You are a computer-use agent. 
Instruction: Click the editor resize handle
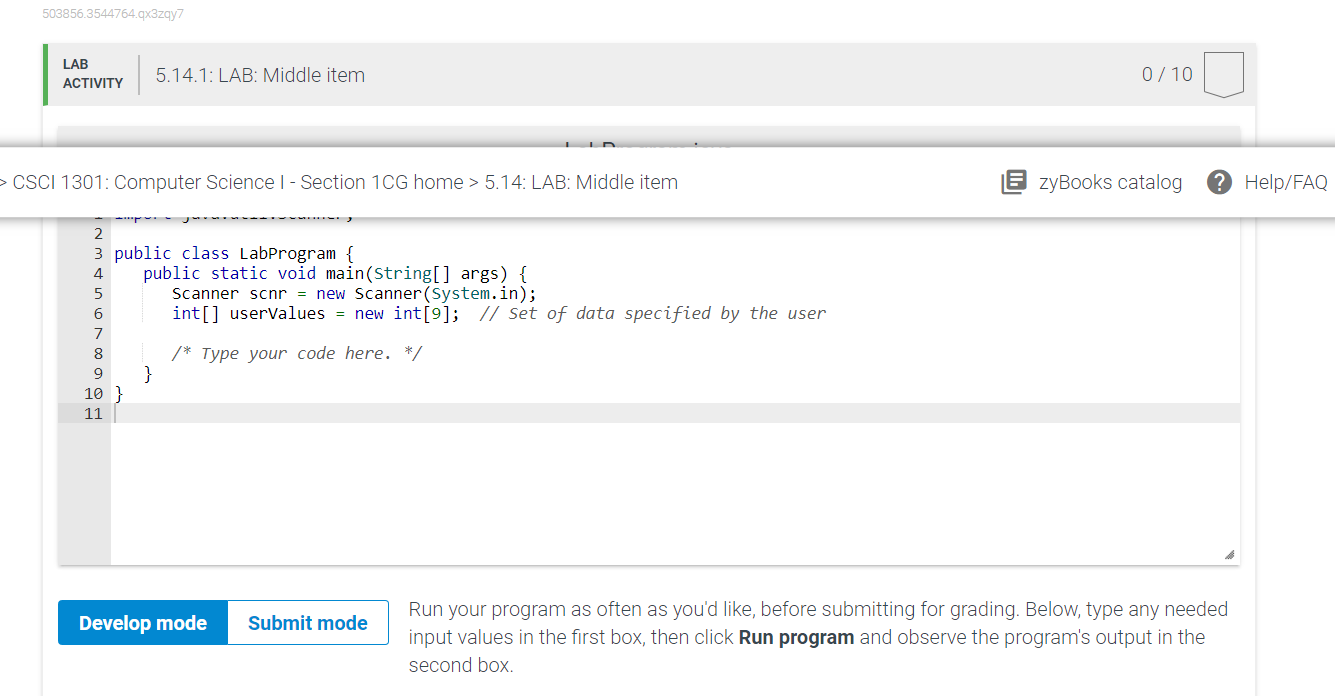(1229, 553)
